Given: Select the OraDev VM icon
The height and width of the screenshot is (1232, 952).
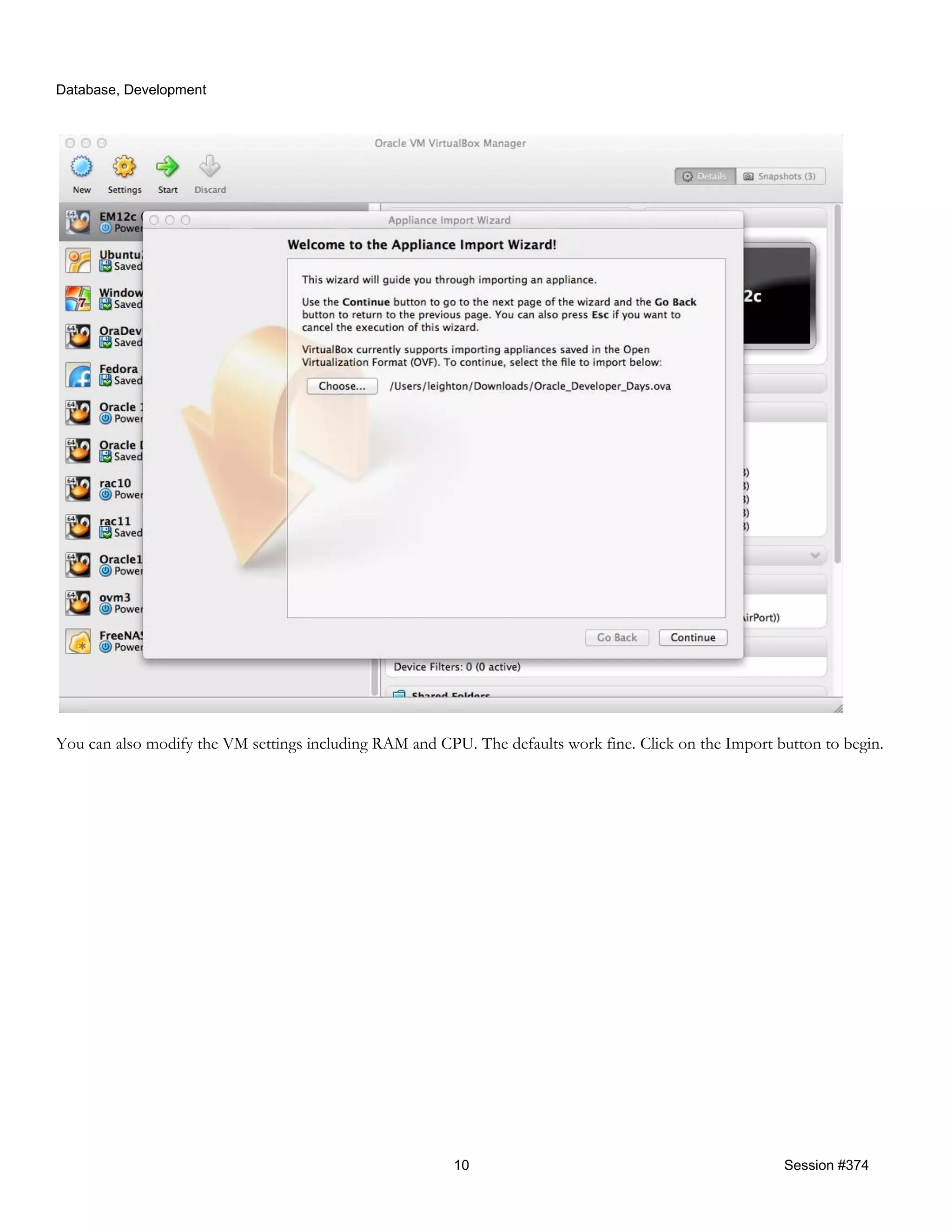Looking at the screenshot, I should [x=78, y=336].
